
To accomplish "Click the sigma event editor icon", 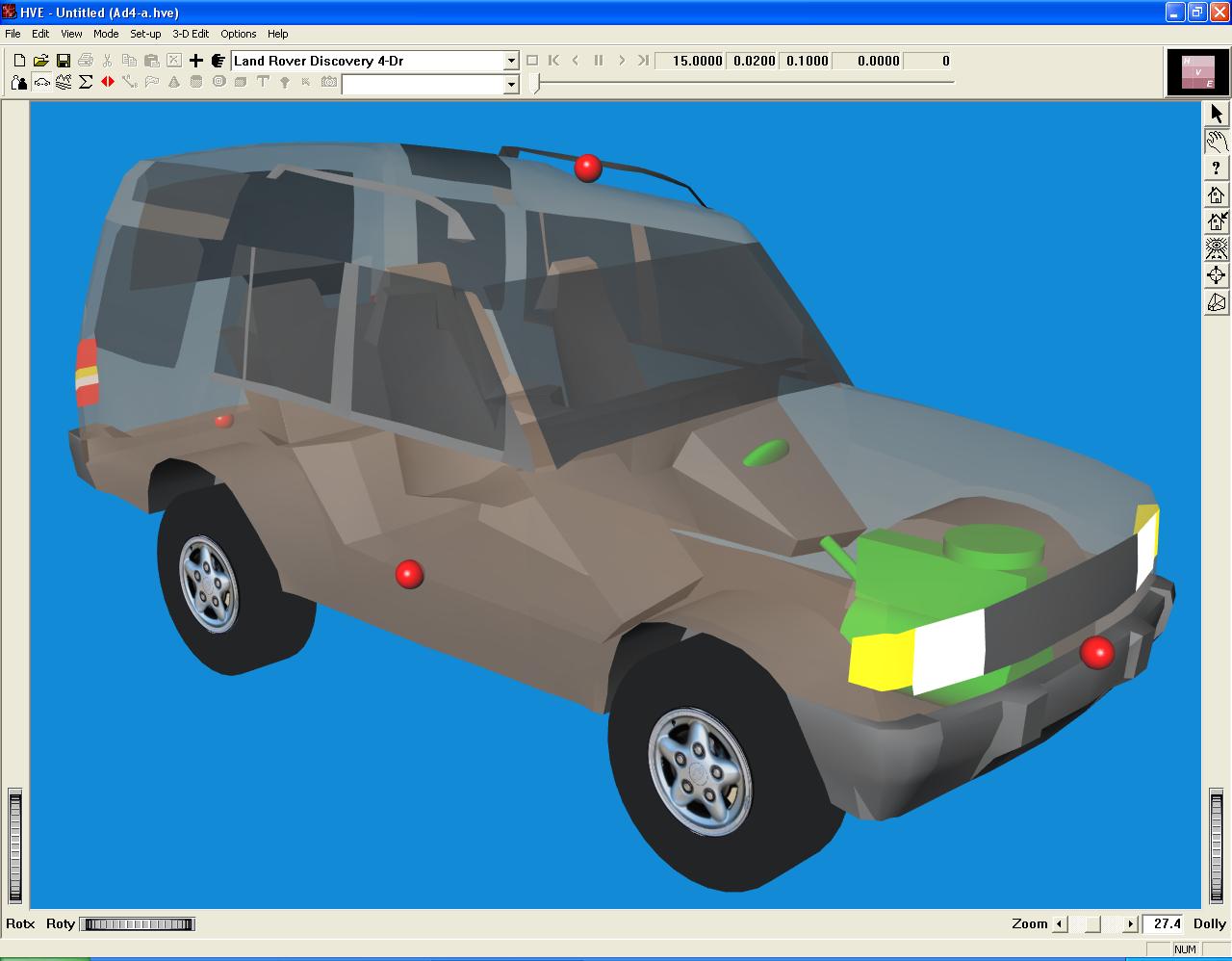I will tap(86, 83).
